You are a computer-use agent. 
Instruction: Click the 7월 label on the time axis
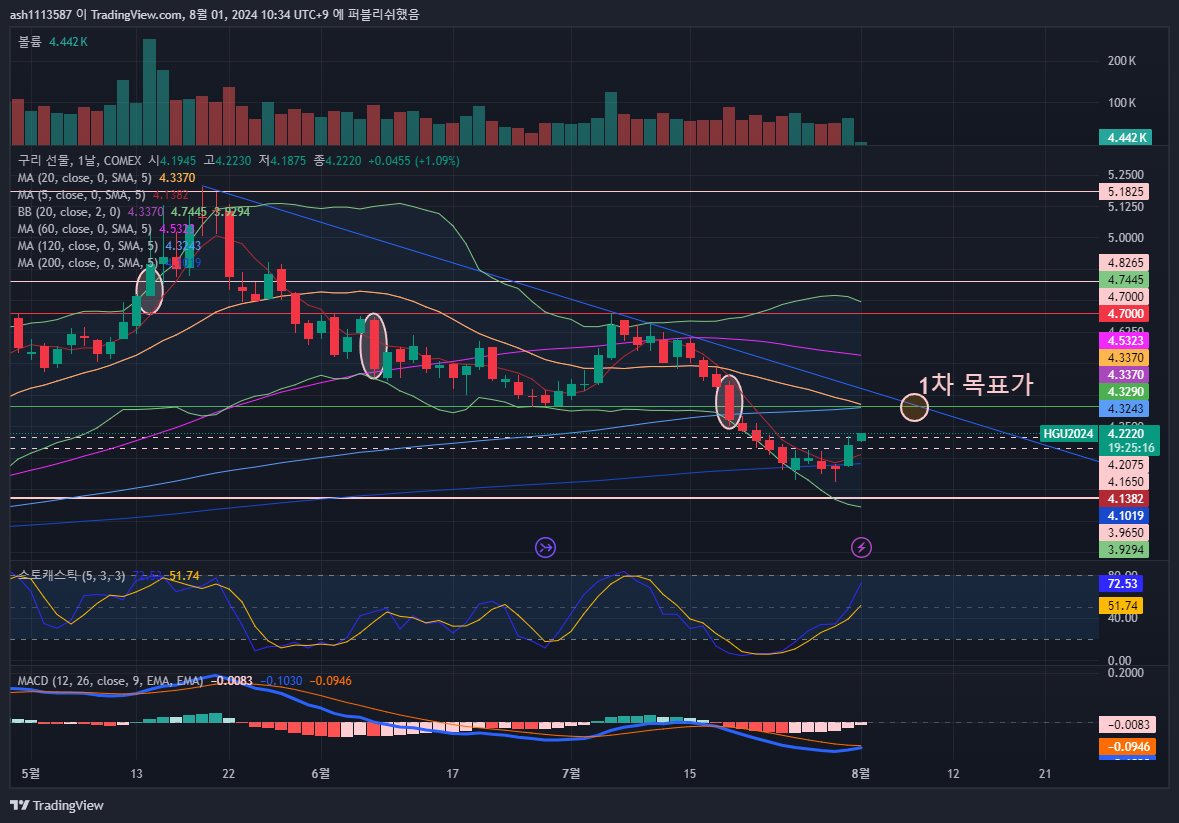click(x=571, y=773)
